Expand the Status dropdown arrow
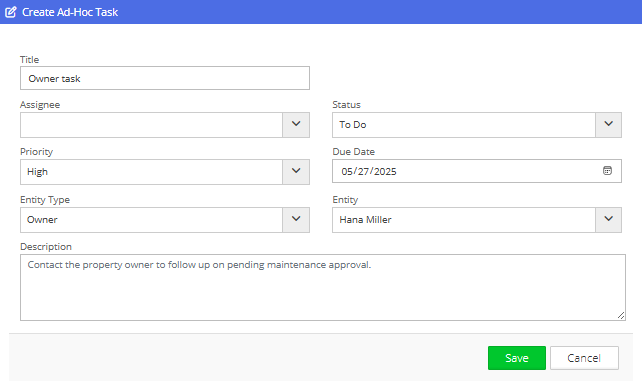The height and width of the screenshot is (390, 642). coord(608,125)
